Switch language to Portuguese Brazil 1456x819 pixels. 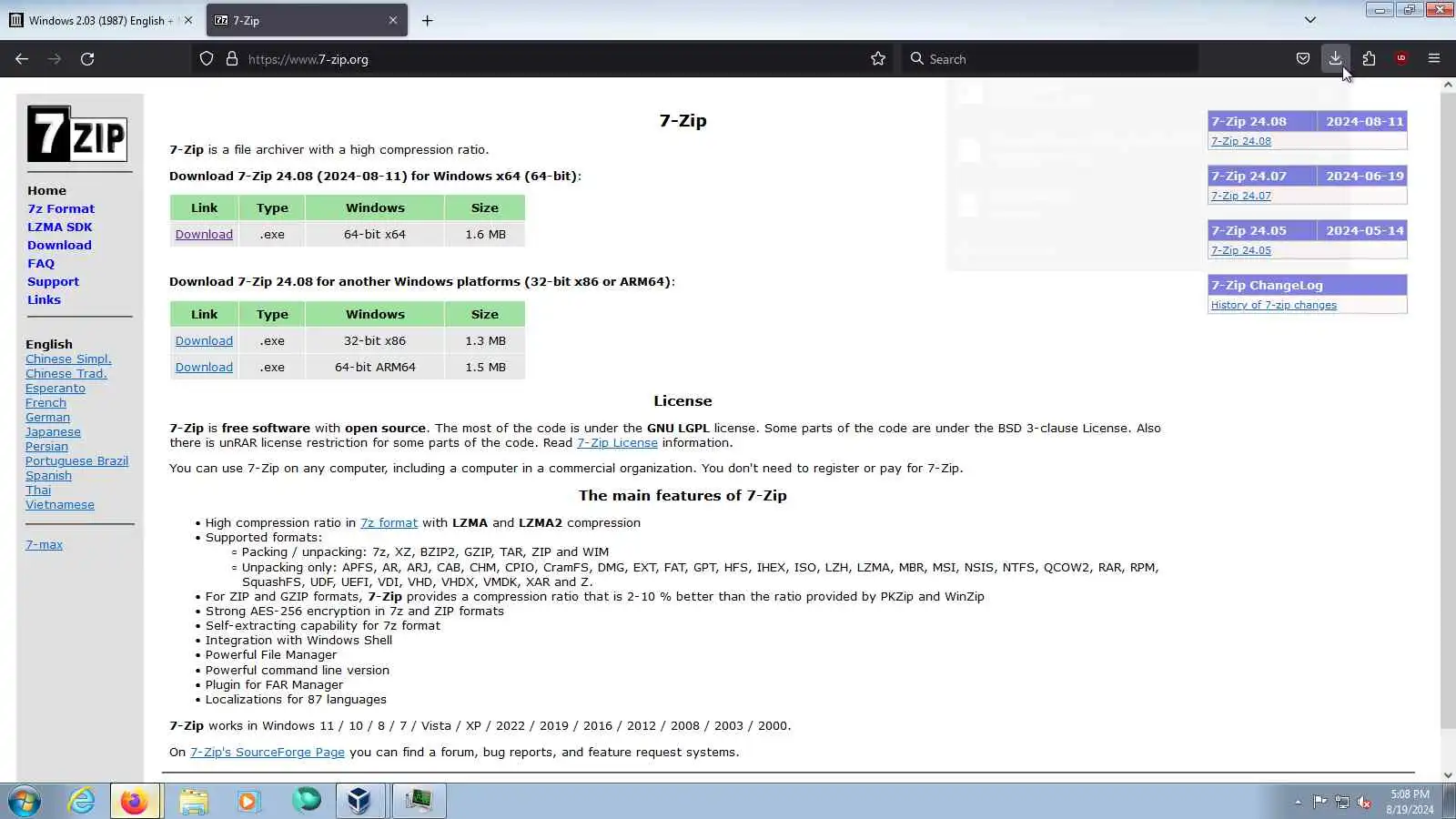point(76,460)
